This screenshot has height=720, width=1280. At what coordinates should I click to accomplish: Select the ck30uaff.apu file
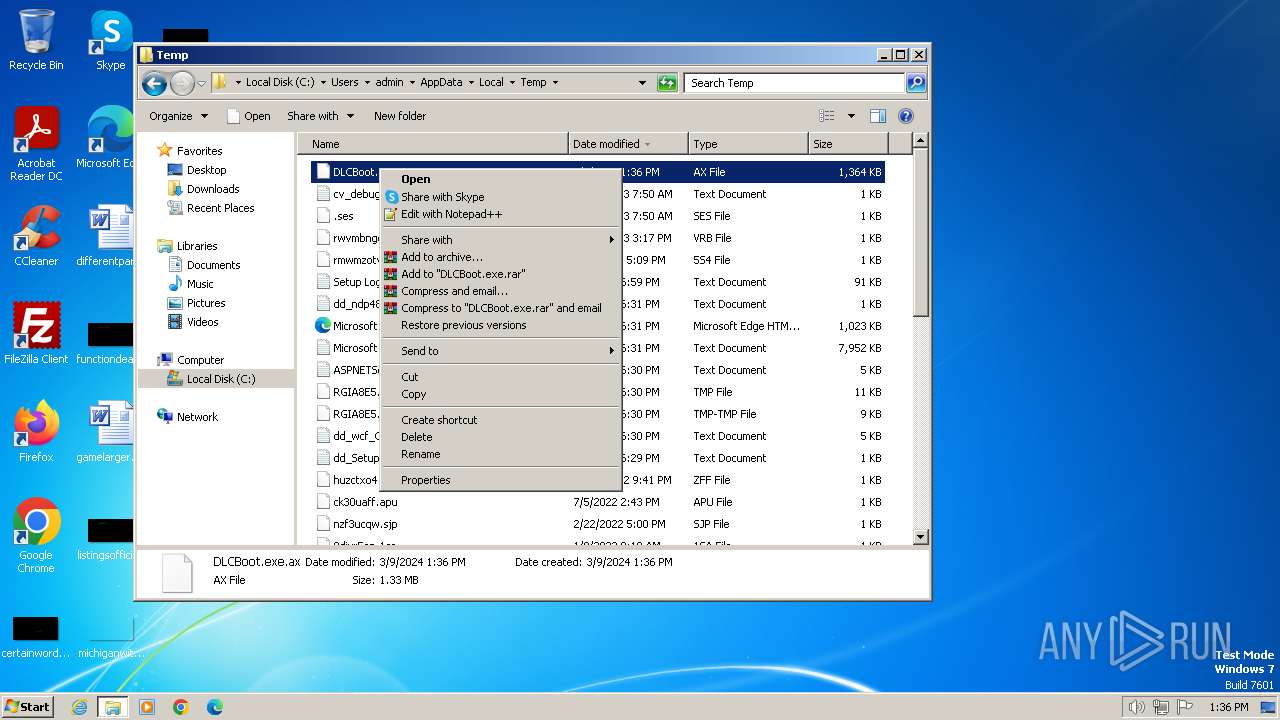coord(365,502)
